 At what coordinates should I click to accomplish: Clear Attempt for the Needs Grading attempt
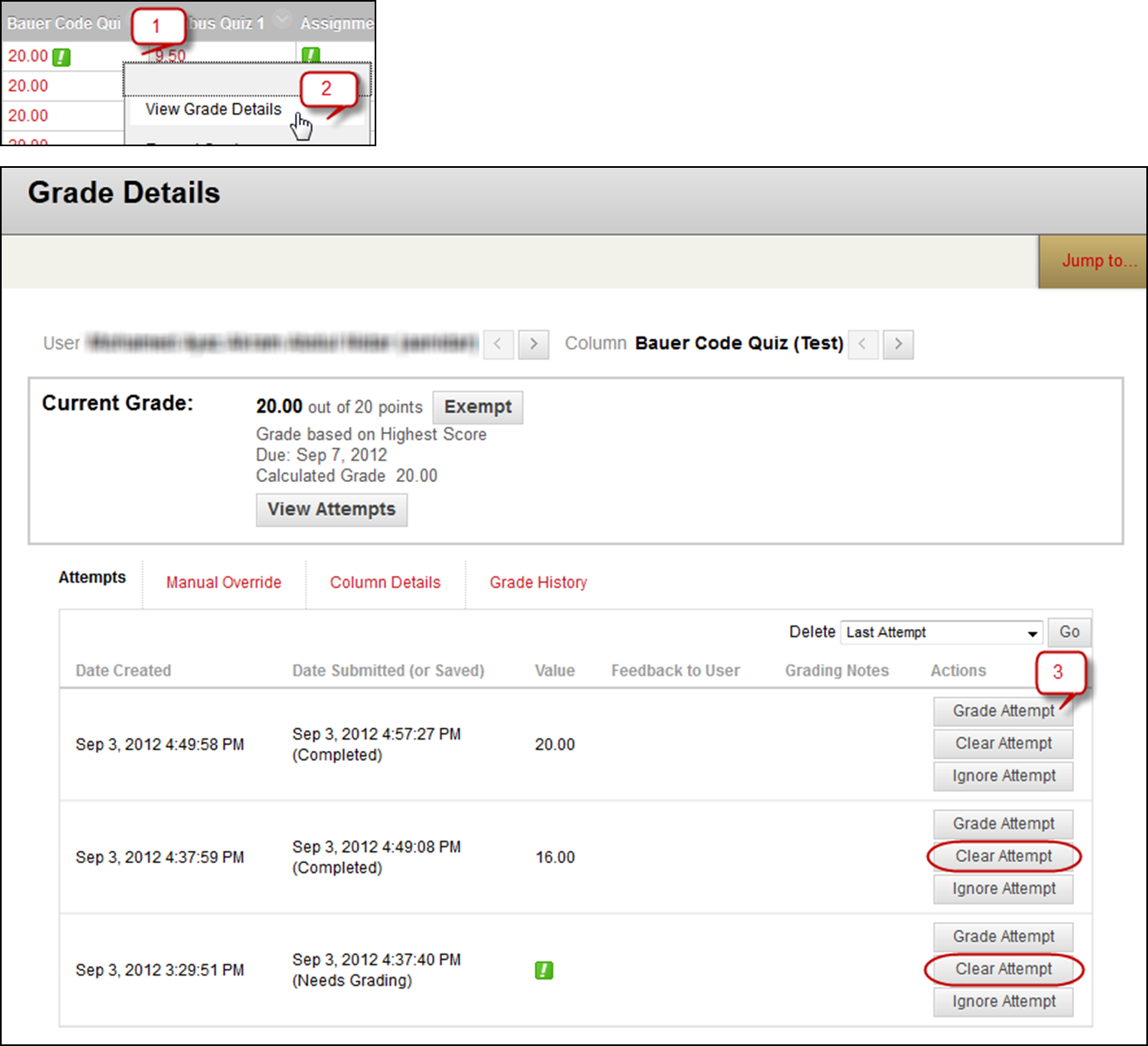click(x=1003, y=970)
